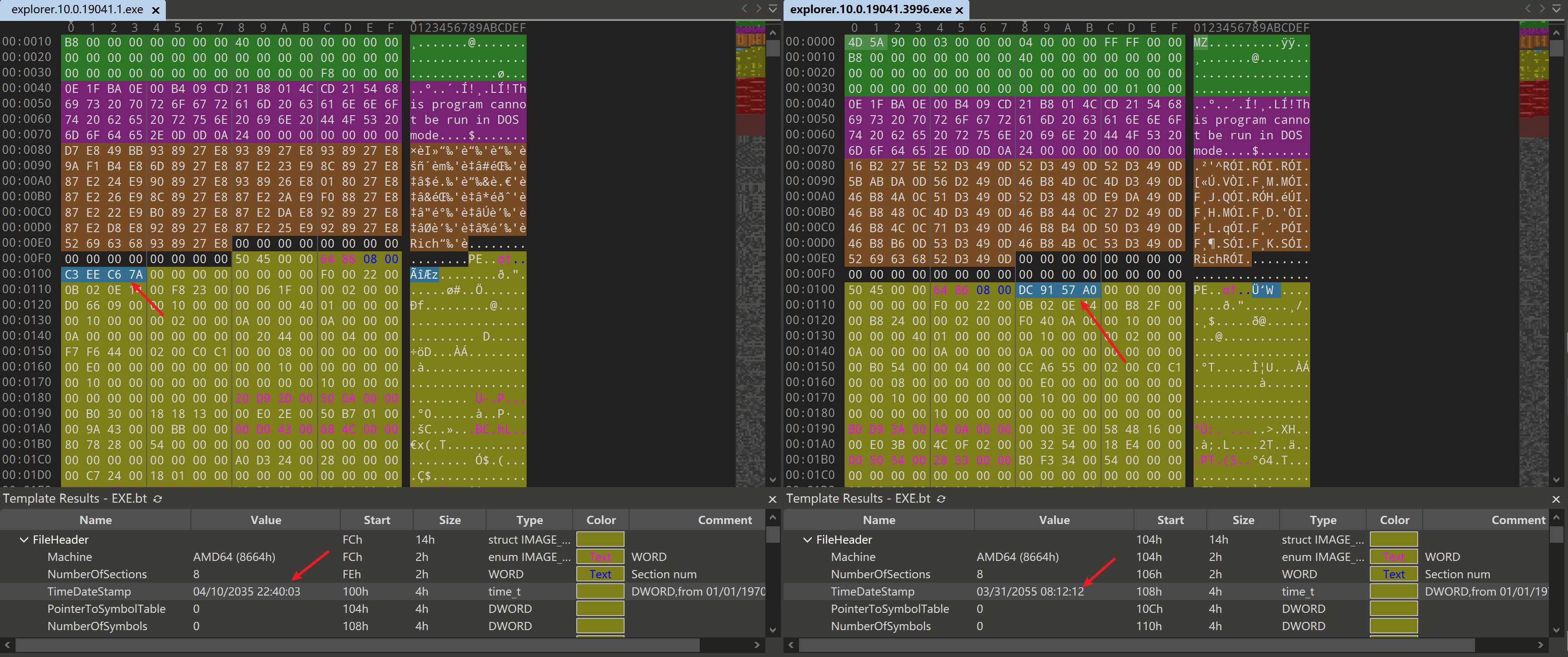Screen dimensions: 1568x657
Task: Click scroll-up arrow of left hex view
Action: (773, 33)
